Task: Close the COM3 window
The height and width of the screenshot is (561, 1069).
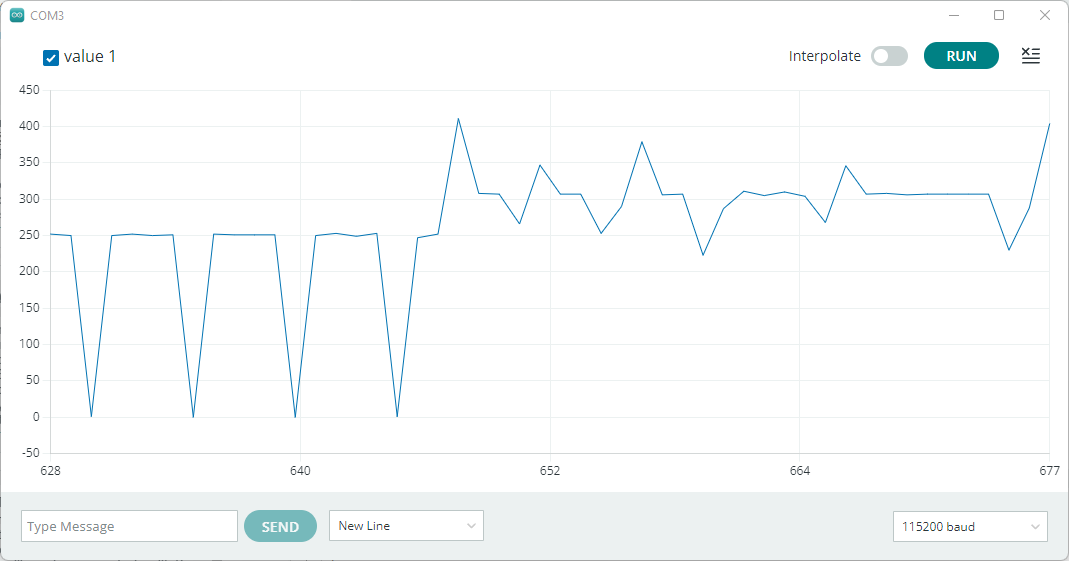Action: coord(1044,15)
